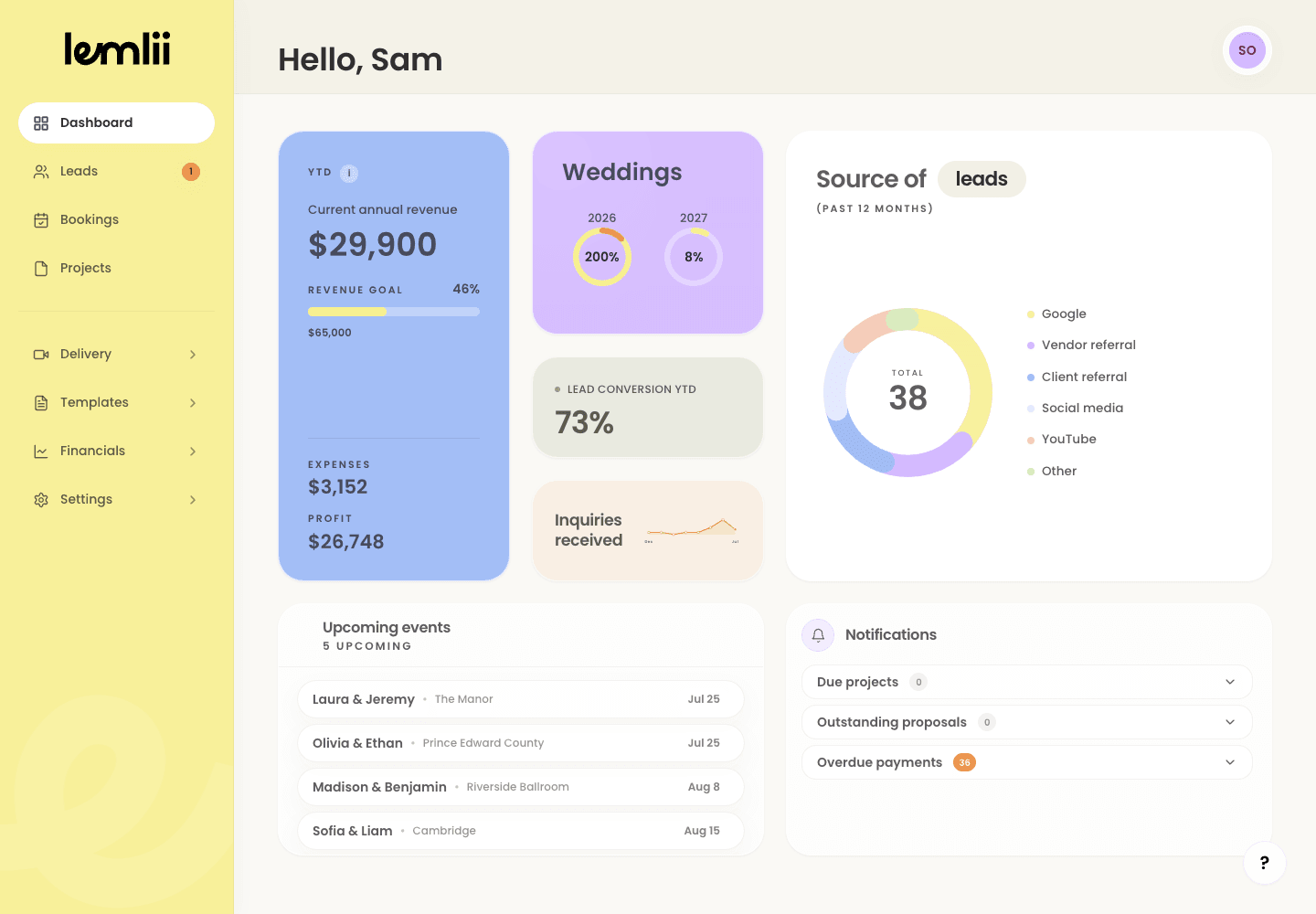The width and height of the screenshot is (1316, 914).
Task: Expand the Due projects notification row
Action: [x=1027, y=682]
